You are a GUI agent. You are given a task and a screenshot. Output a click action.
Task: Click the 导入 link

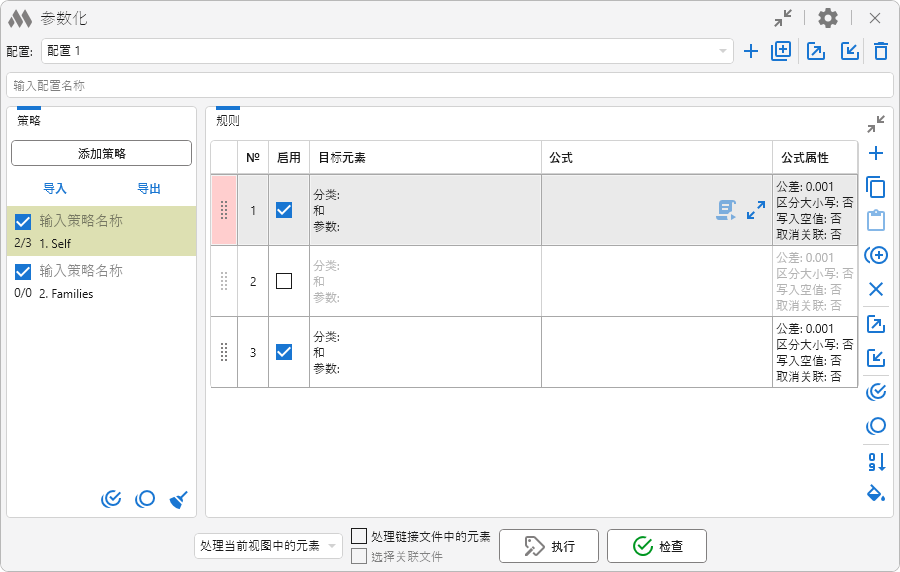55,188
